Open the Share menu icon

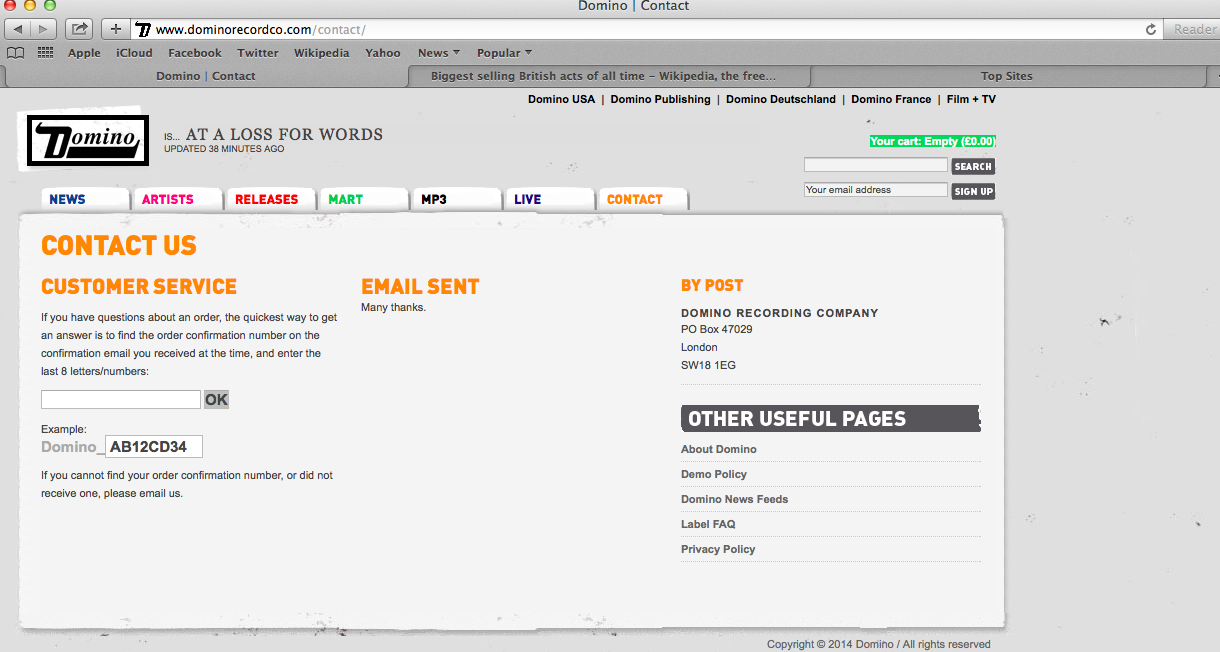80,29
